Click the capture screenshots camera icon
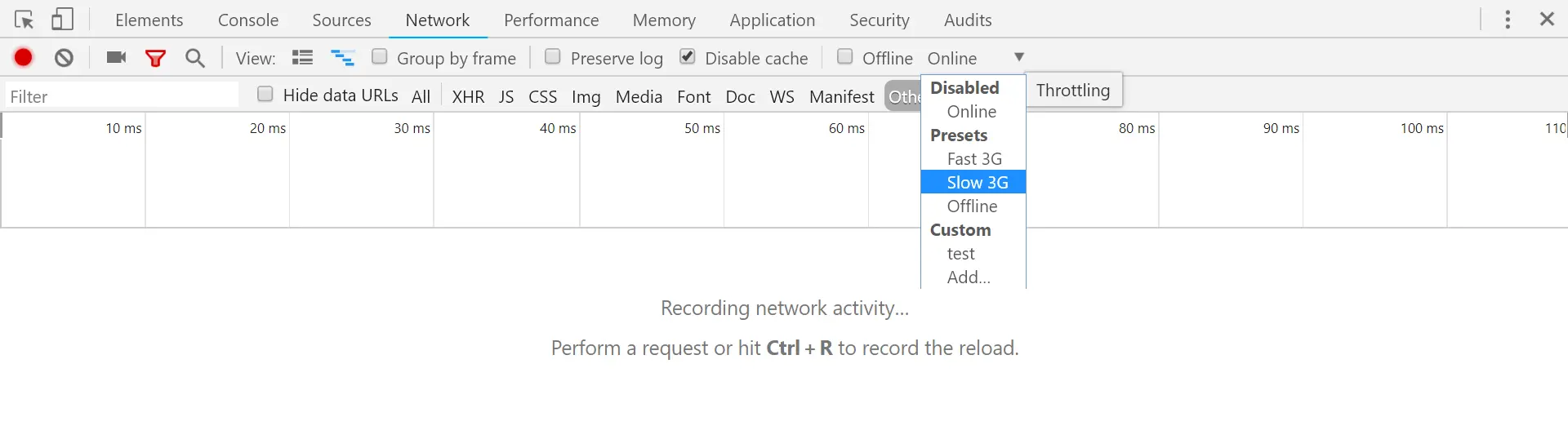The image size is (1568, 426). click(117, 57)
